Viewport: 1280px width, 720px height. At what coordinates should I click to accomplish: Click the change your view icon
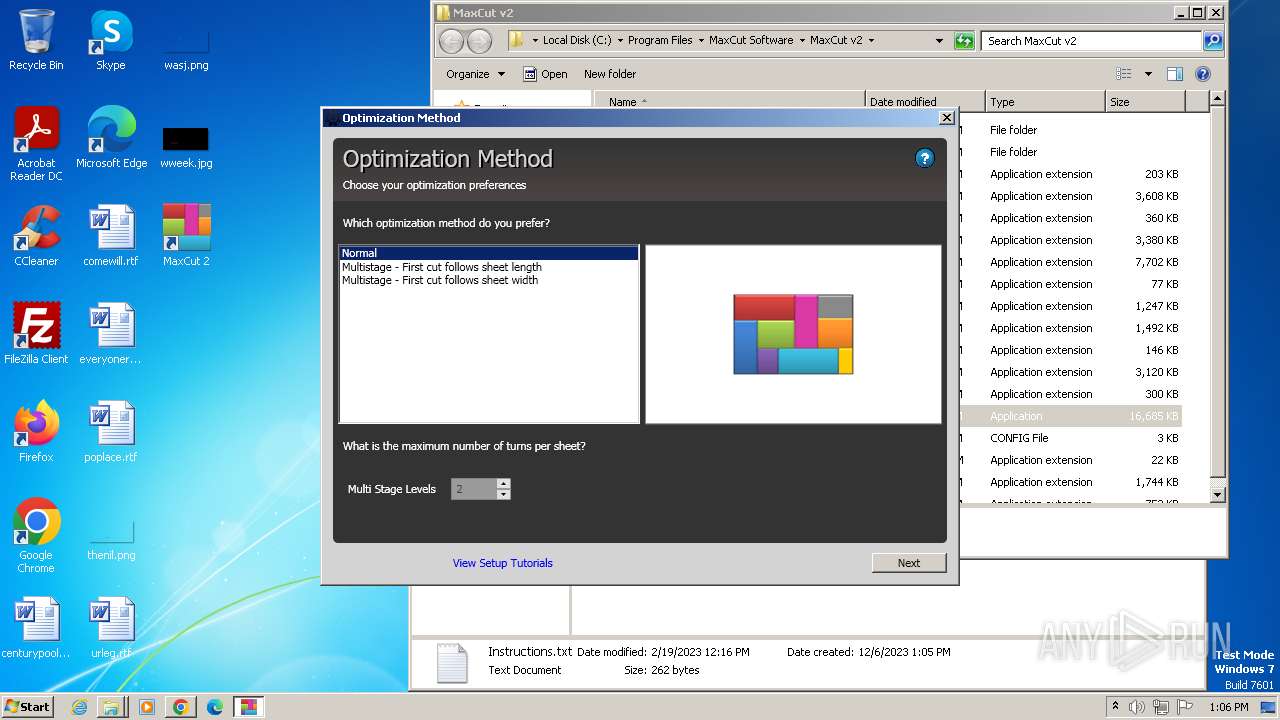coord(1124,74)
